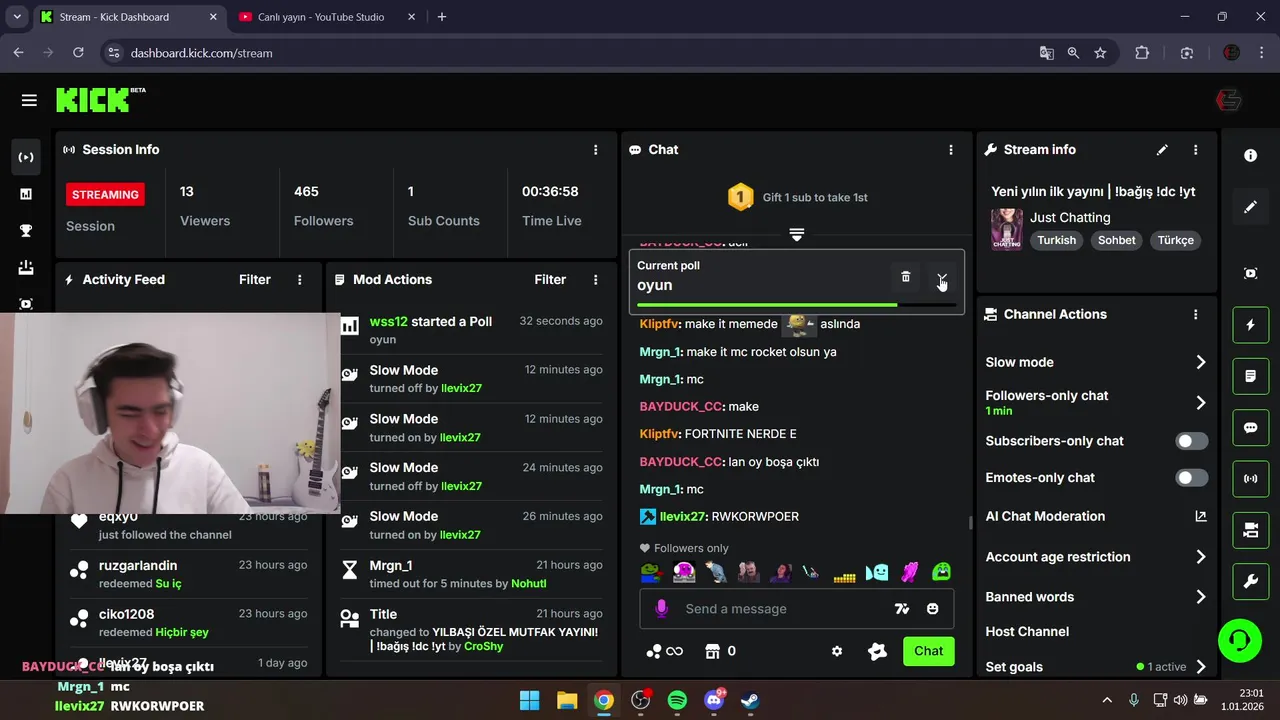The image size is (1280, 720).
Task: Click the purple microphone icon in the message box
Action: tap(661, 608)
